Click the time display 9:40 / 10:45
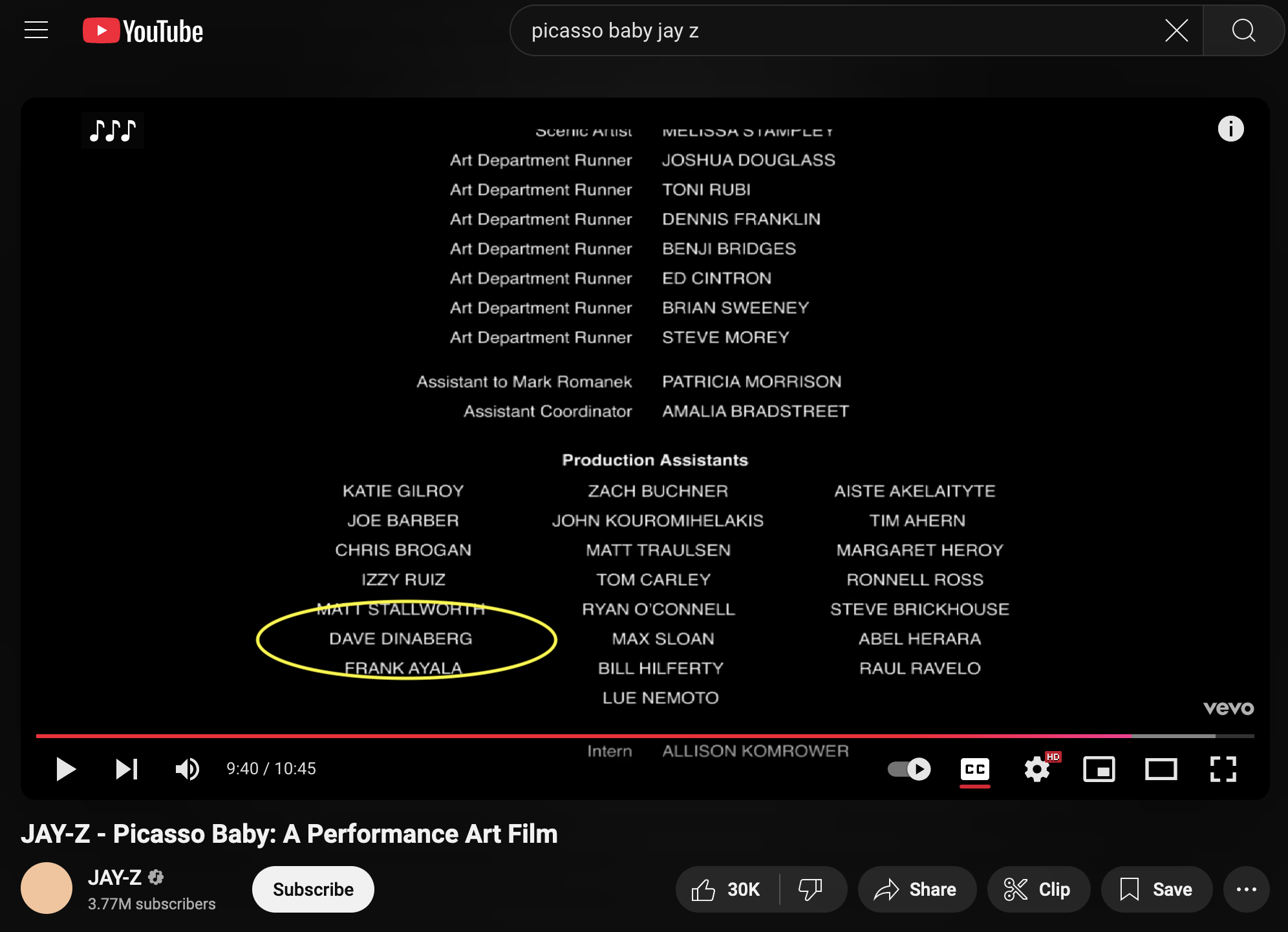1288x932 pixels. click(x=271, y=768)
